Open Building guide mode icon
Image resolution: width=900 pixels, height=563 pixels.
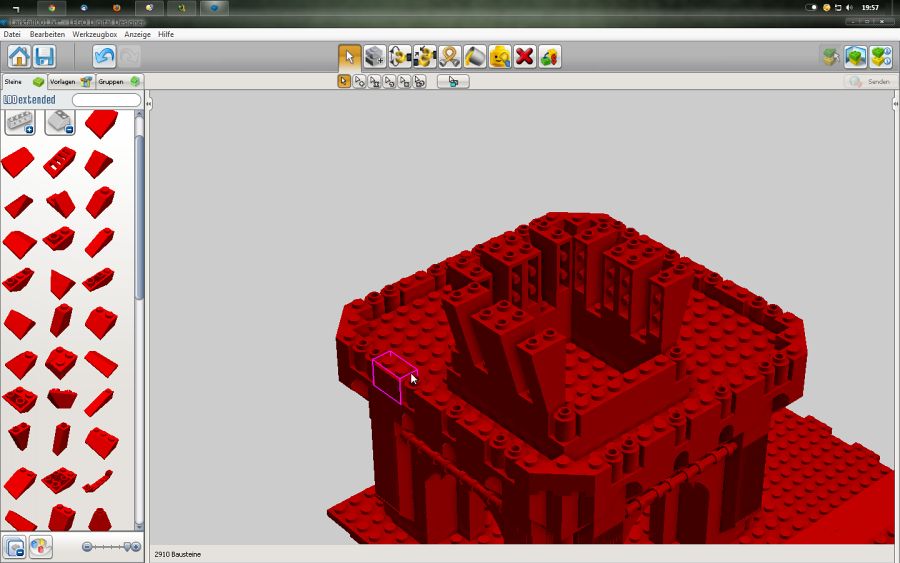880,56
